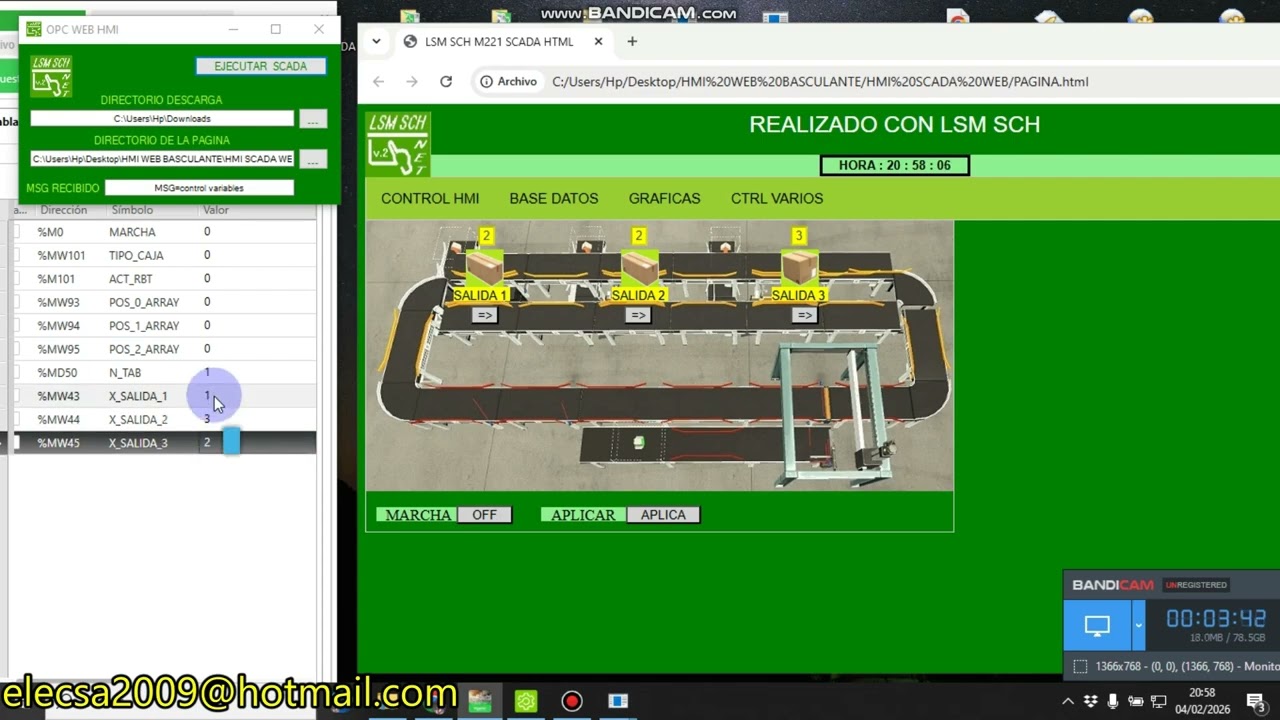1280x720 pixels.
Task: Click the page directory path field
Action: tap(162, 159)
